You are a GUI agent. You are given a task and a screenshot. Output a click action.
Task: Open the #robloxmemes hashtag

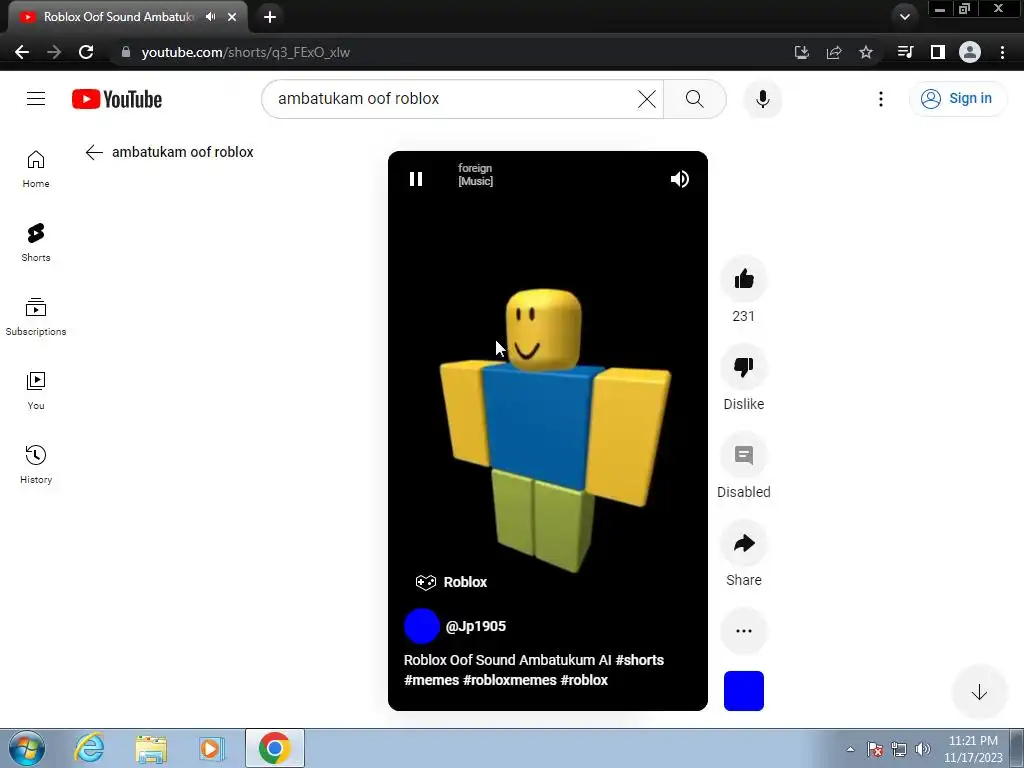[509, 680]
